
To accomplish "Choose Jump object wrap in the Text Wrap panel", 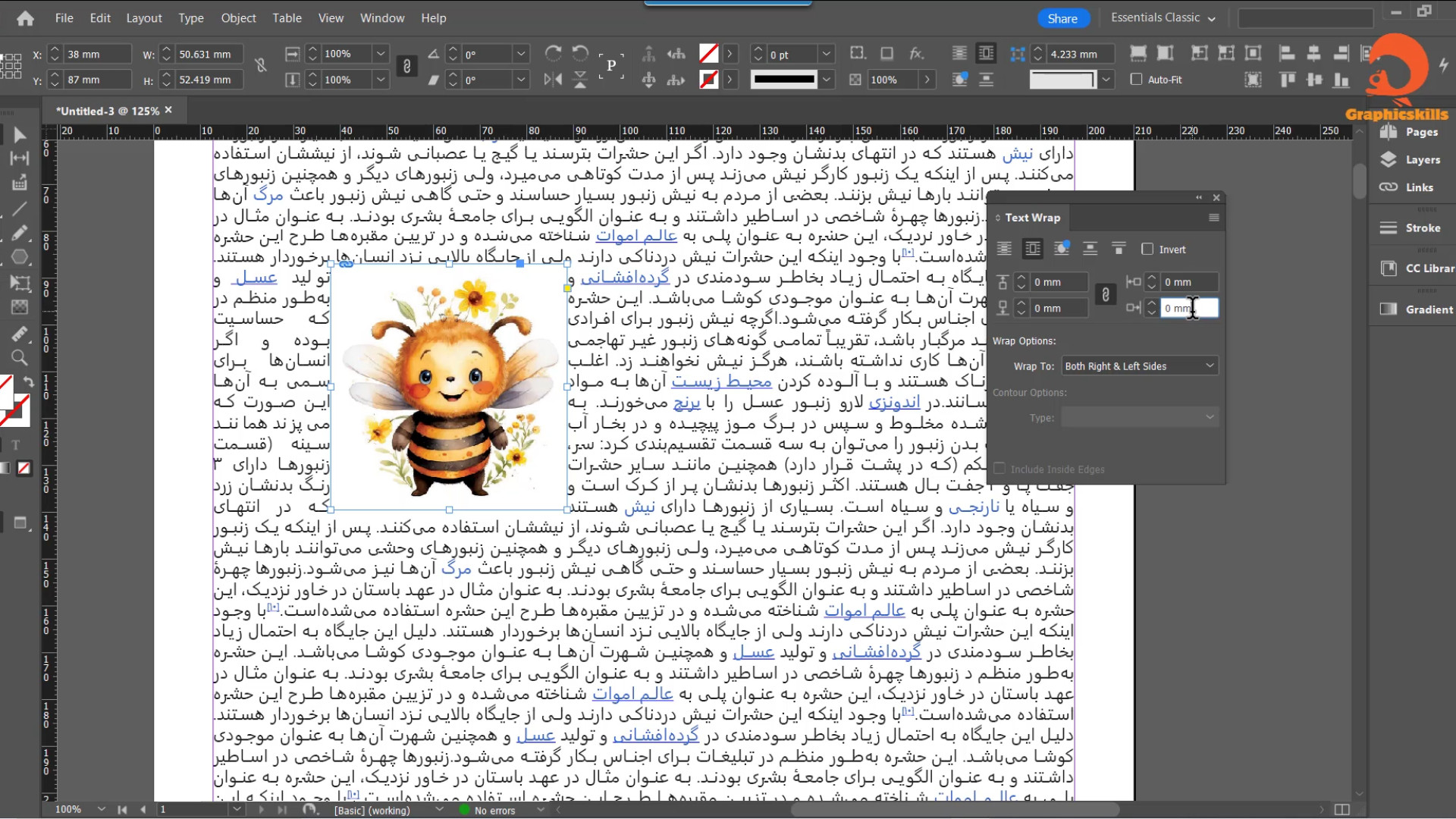I will (1090, 249).
